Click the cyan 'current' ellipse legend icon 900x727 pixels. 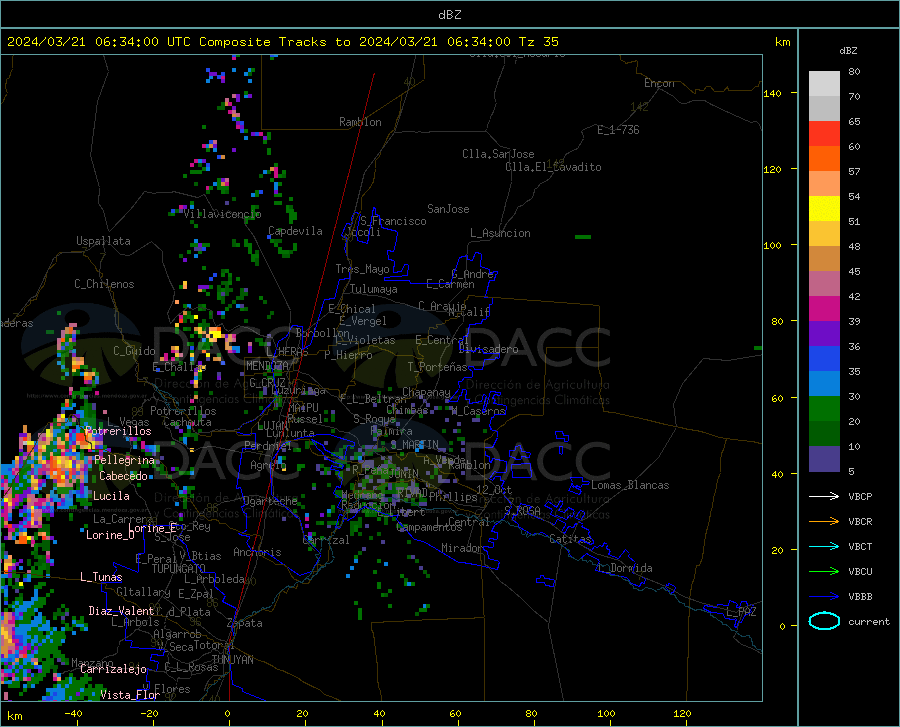point(824,621)
